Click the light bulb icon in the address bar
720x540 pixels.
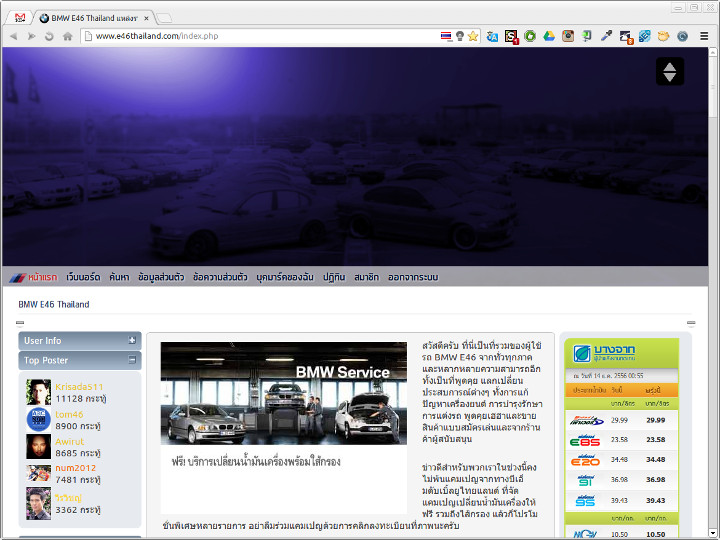(x=460, y=36)
